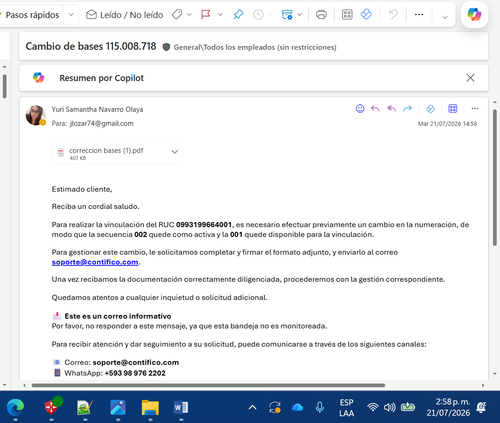Image resolution: width=500 pixels, height=423 pixels.
Task: Open the Photos app from taskbar
Action: 118,407
